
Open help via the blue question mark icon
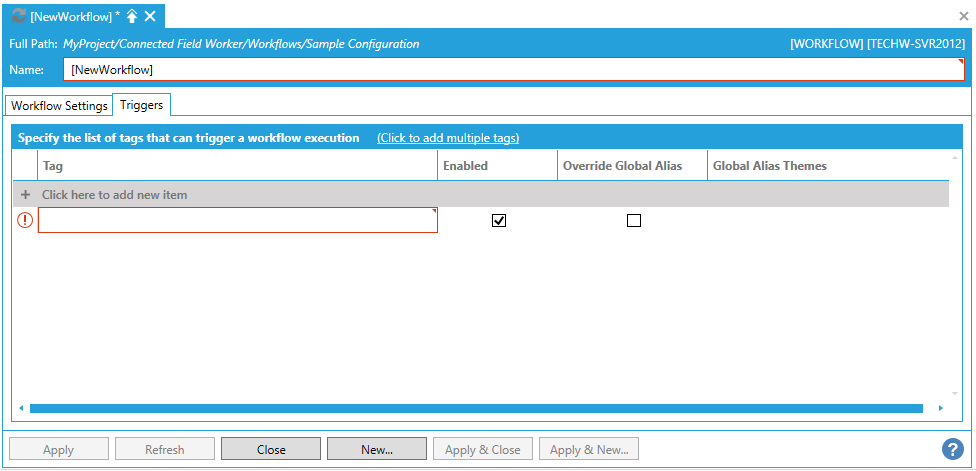[953, 449]
